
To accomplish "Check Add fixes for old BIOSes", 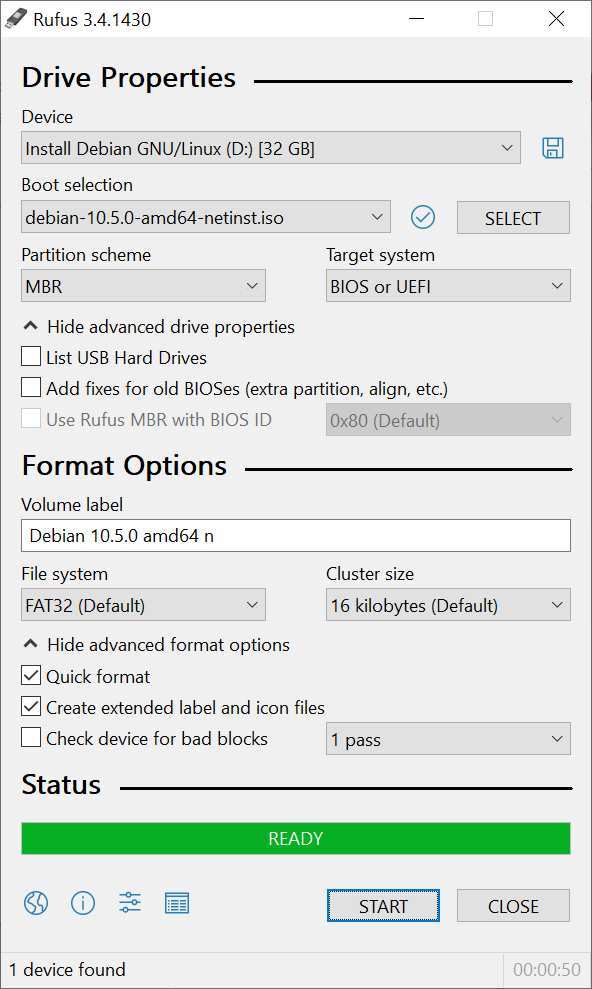I will point(31,388).
